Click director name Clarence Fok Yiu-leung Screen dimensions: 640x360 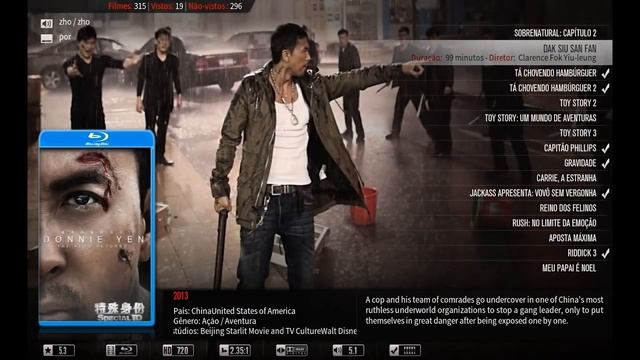(557, 58)
